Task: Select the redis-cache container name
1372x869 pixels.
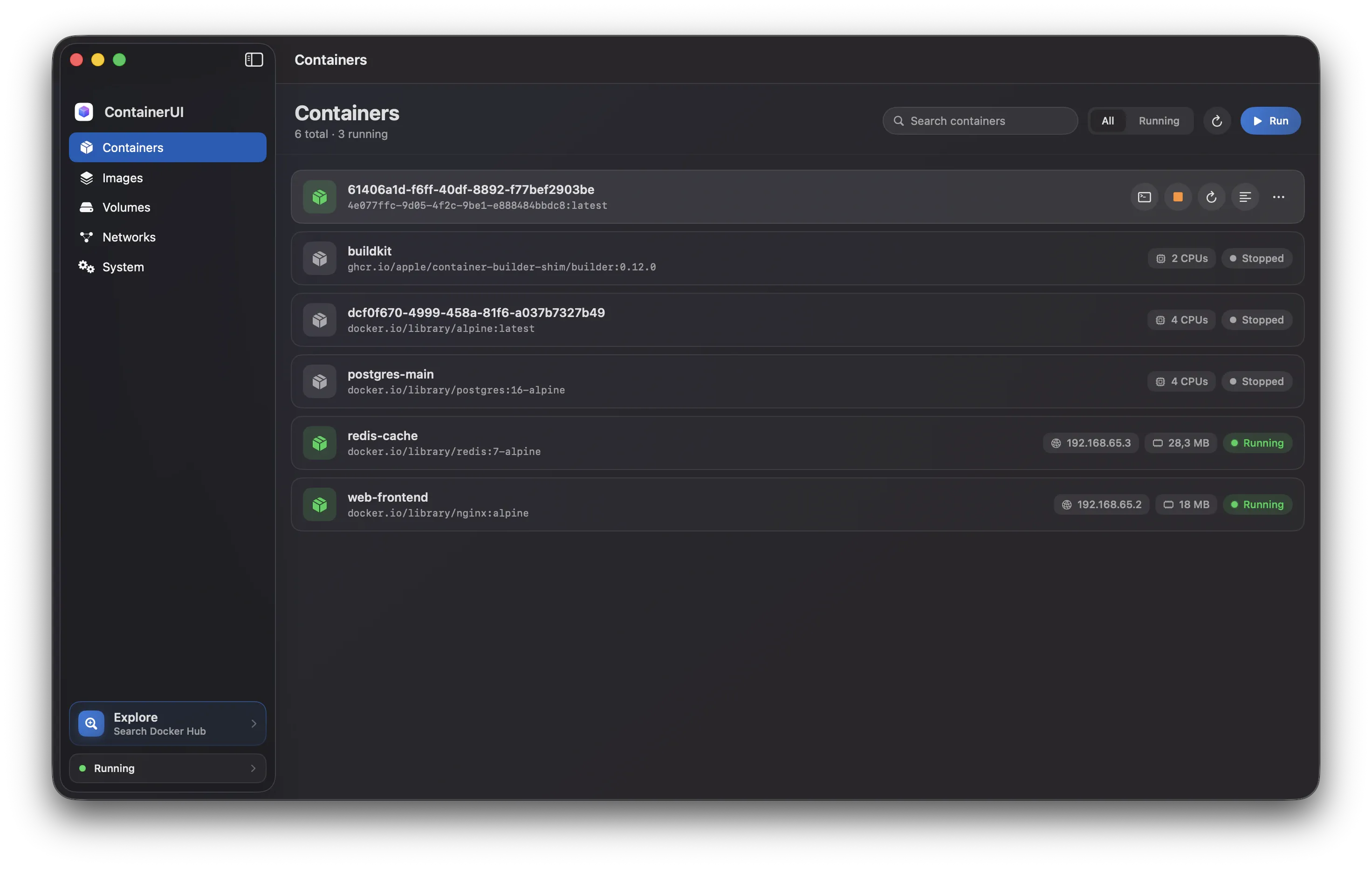Action: [x=383, y=436]
